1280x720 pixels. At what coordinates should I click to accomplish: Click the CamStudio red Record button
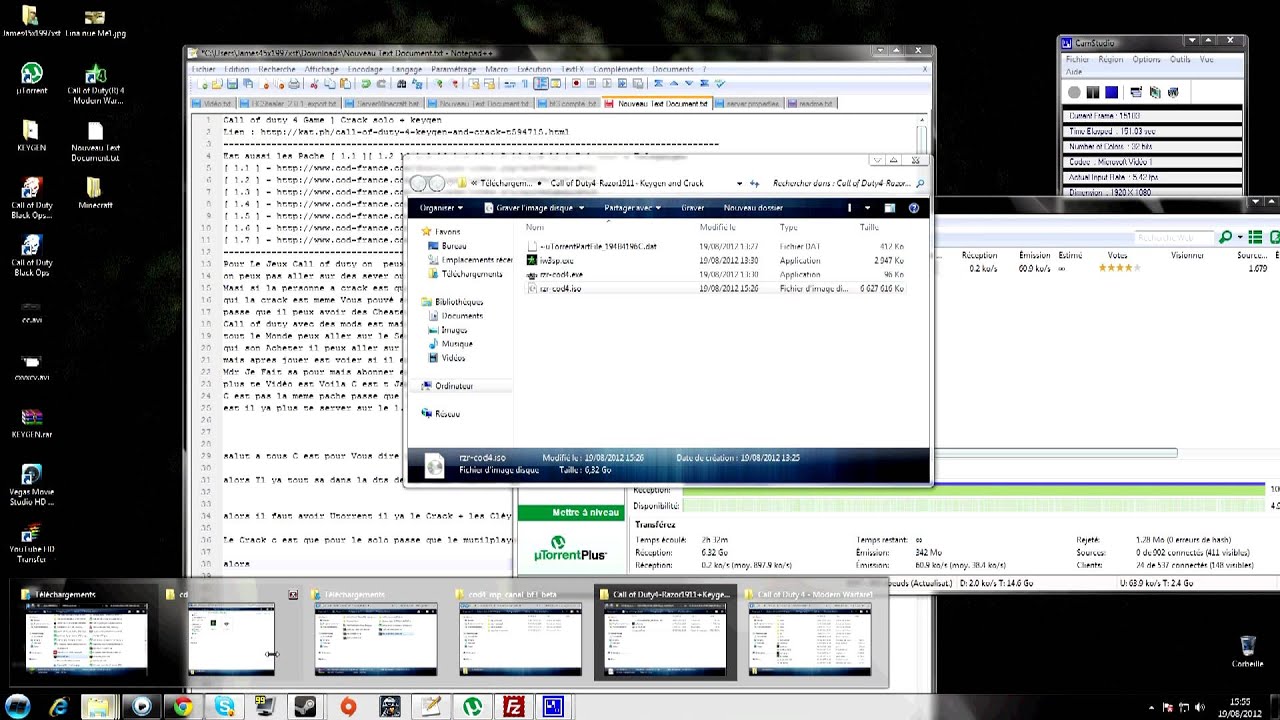1074,92
